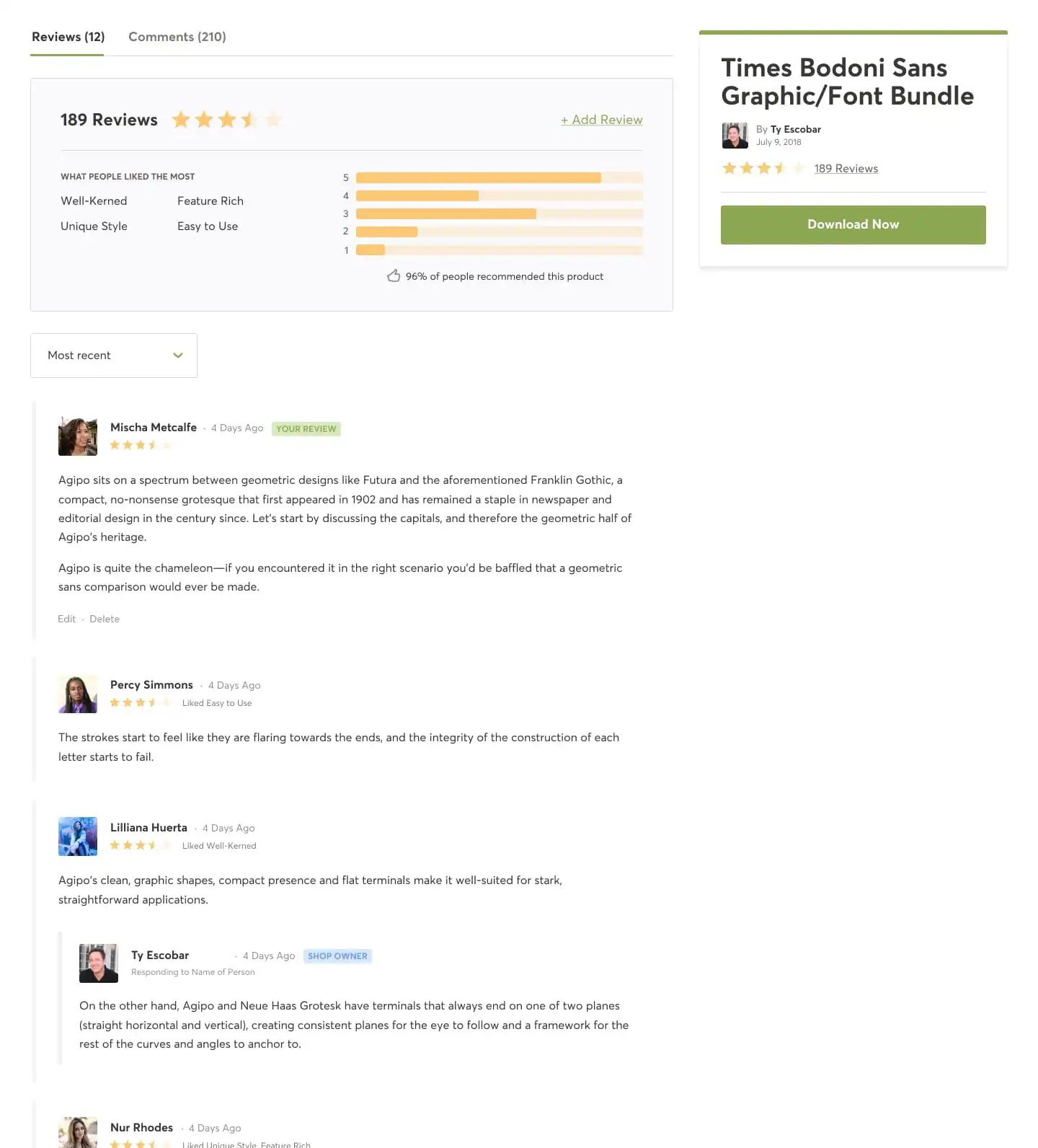Open the Add Review form
The width and height of the screenshot is (1038, 1148).
(601, 120)
